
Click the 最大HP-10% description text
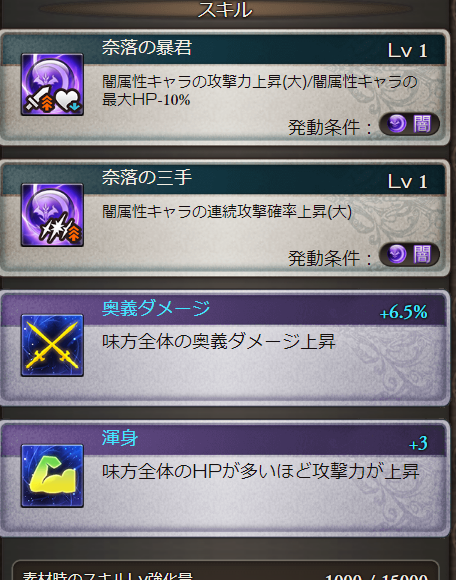tap(146, 100)
